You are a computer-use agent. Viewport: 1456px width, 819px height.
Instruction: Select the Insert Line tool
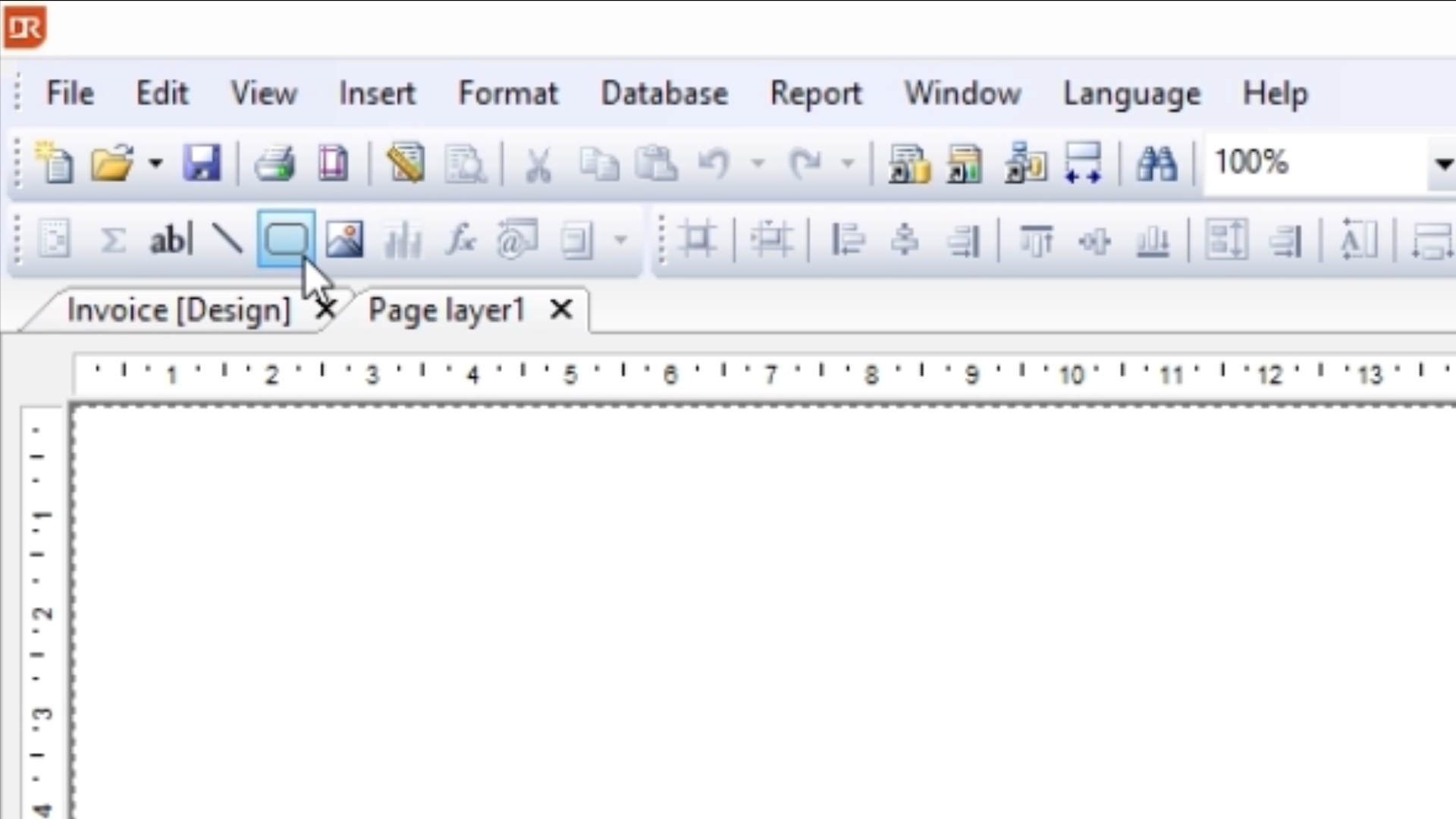[x=227, y=240]
